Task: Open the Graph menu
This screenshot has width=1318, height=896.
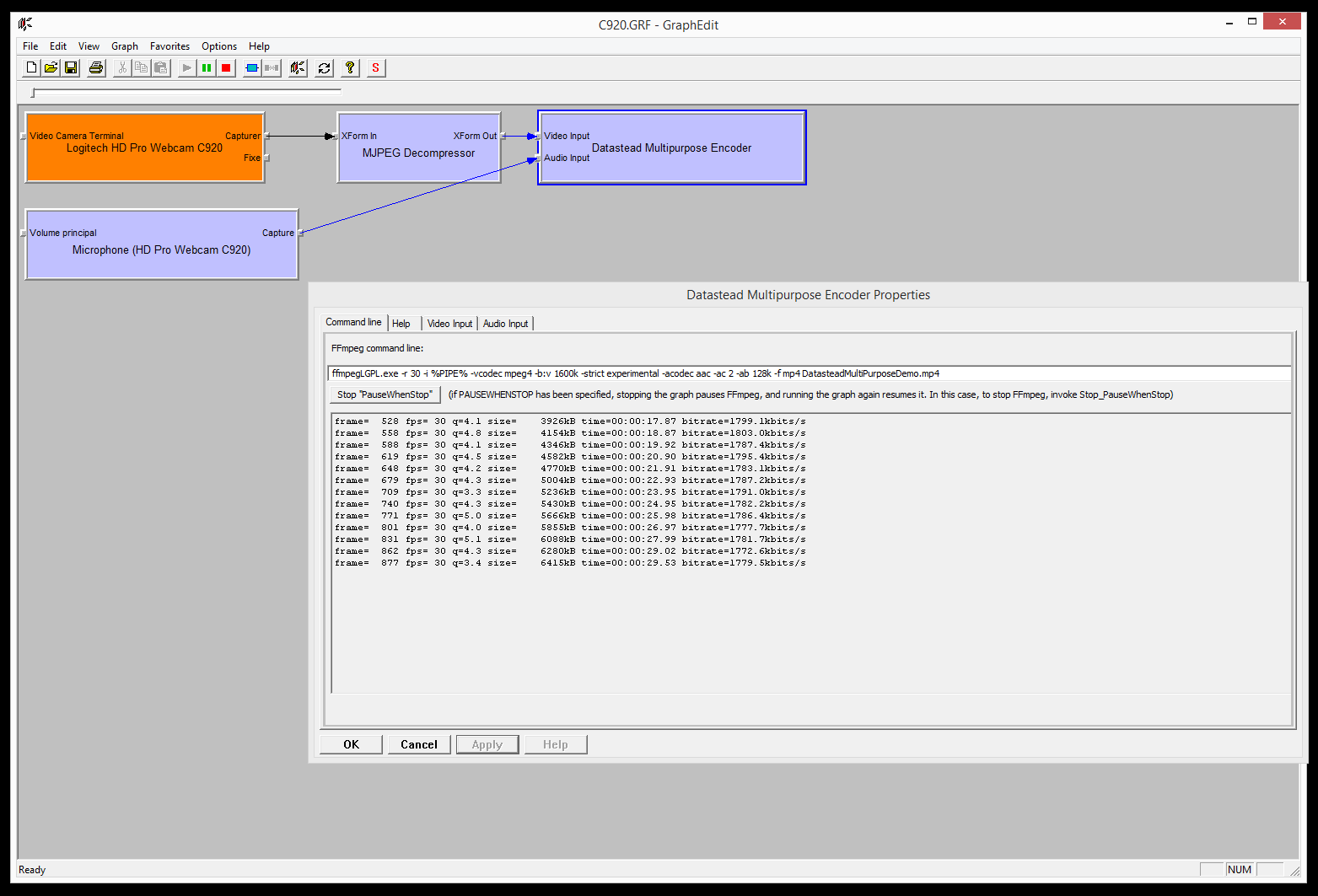Action: click(x=125, y=46)
